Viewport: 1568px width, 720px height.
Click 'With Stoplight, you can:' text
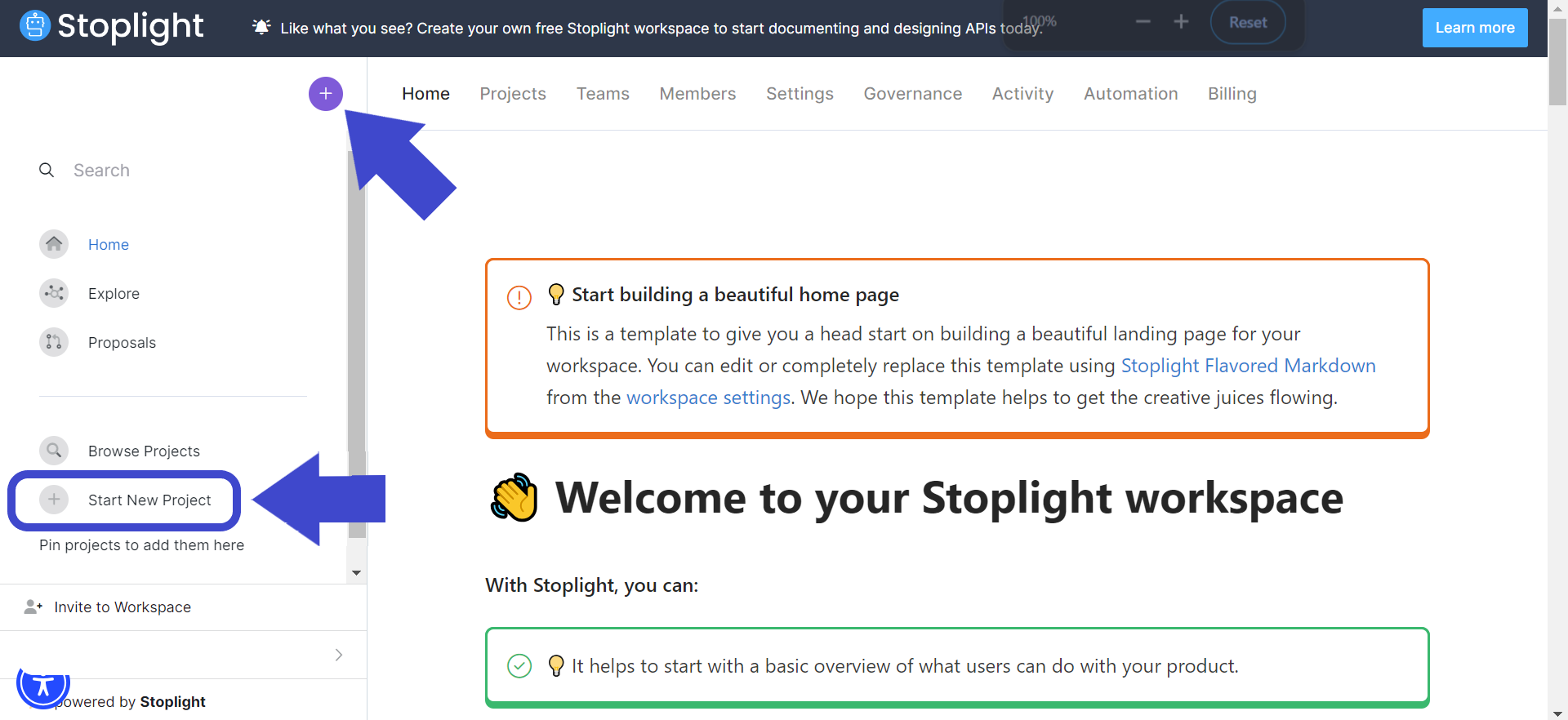[x=592, y=585]
